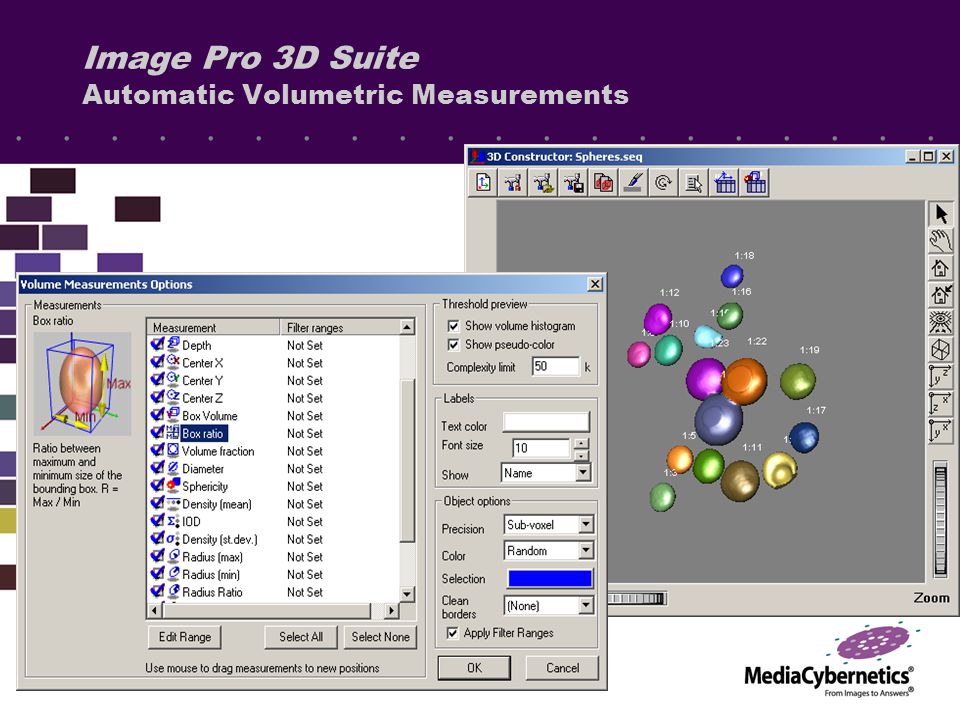Viewport: 960px width, 720px height.
Task: Click the Volume fraction measurement icon
Action: pos(173,451)
